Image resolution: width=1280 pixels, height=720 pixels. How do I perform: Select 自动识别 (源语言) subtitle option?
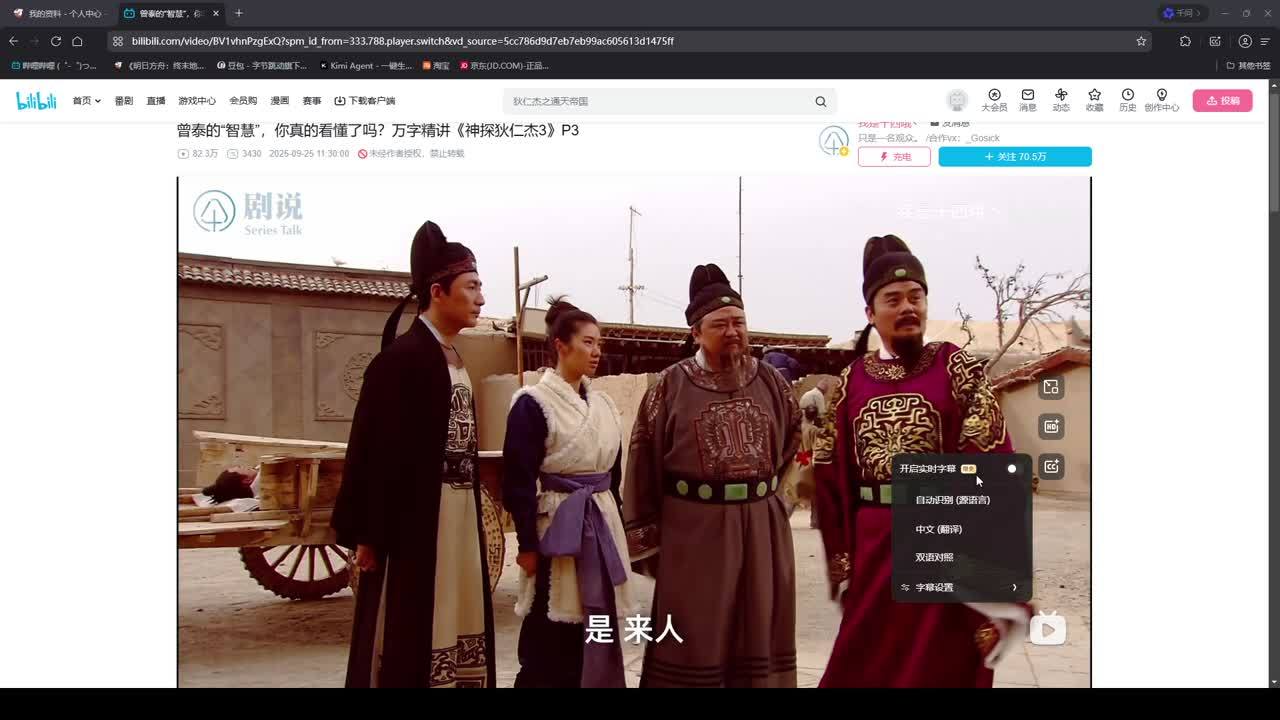[x=952, y=499]
